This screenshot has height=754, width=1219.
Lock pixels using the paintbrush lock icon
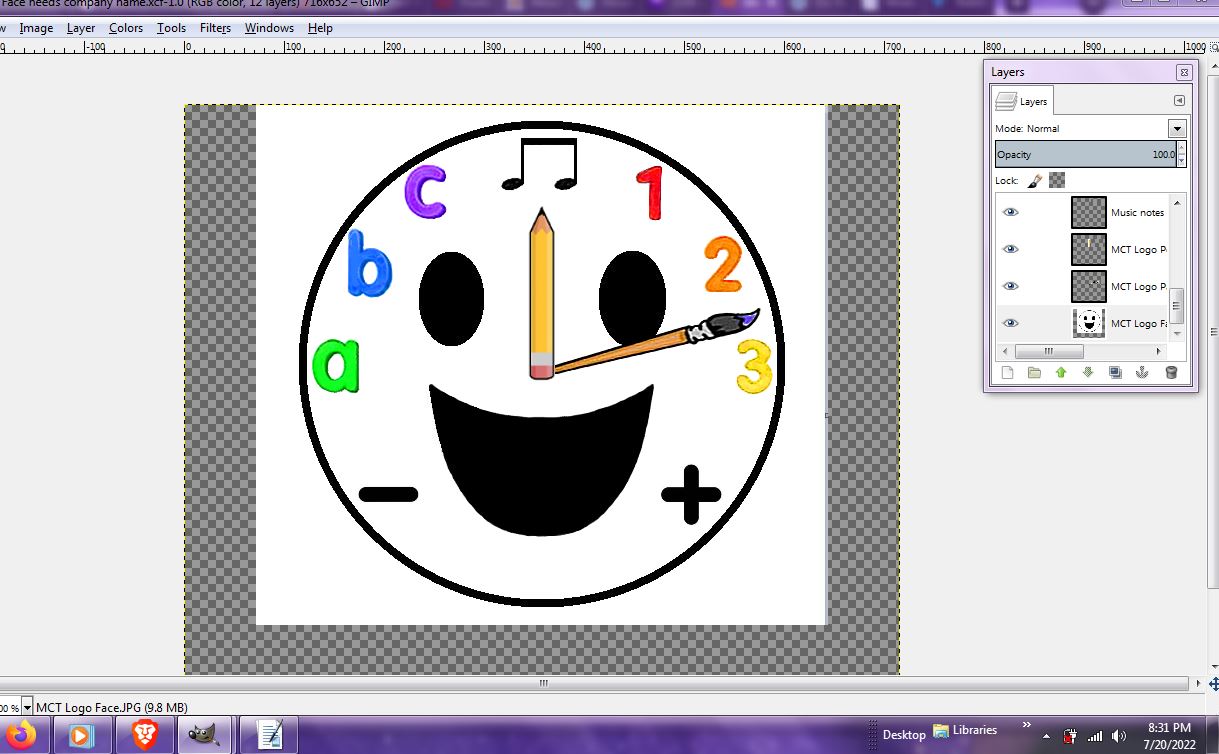[x=1035, y=181]
